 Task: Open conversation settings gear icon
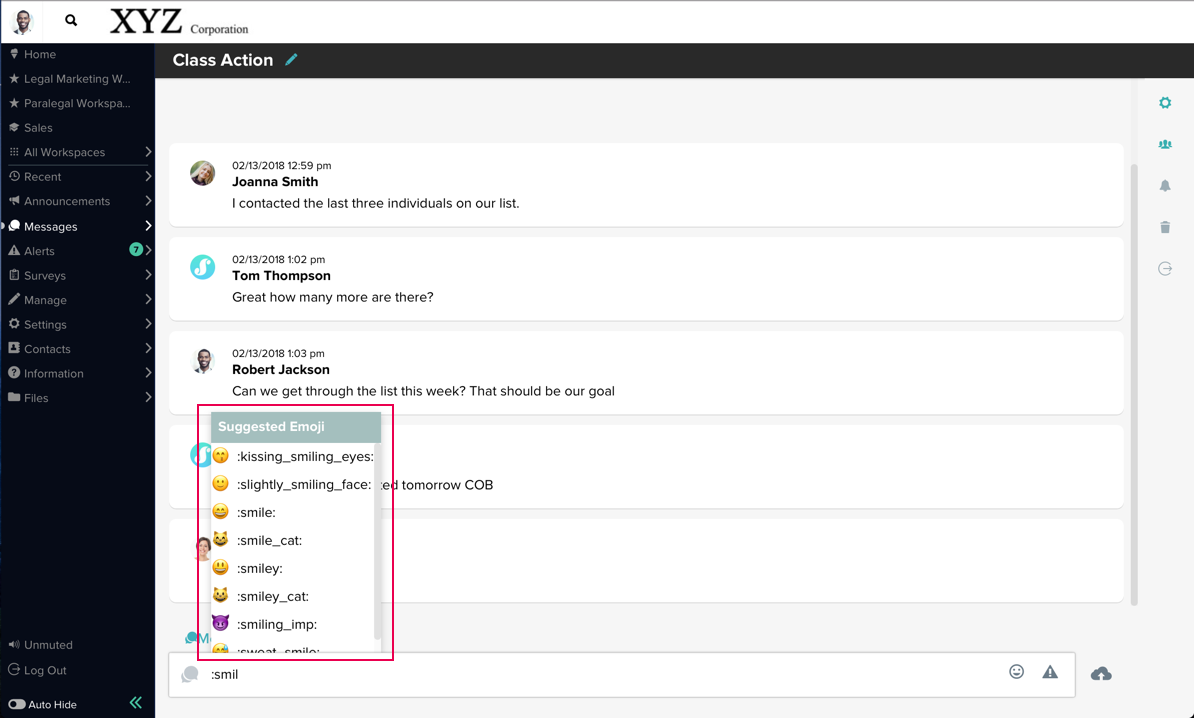[1165, 103]
